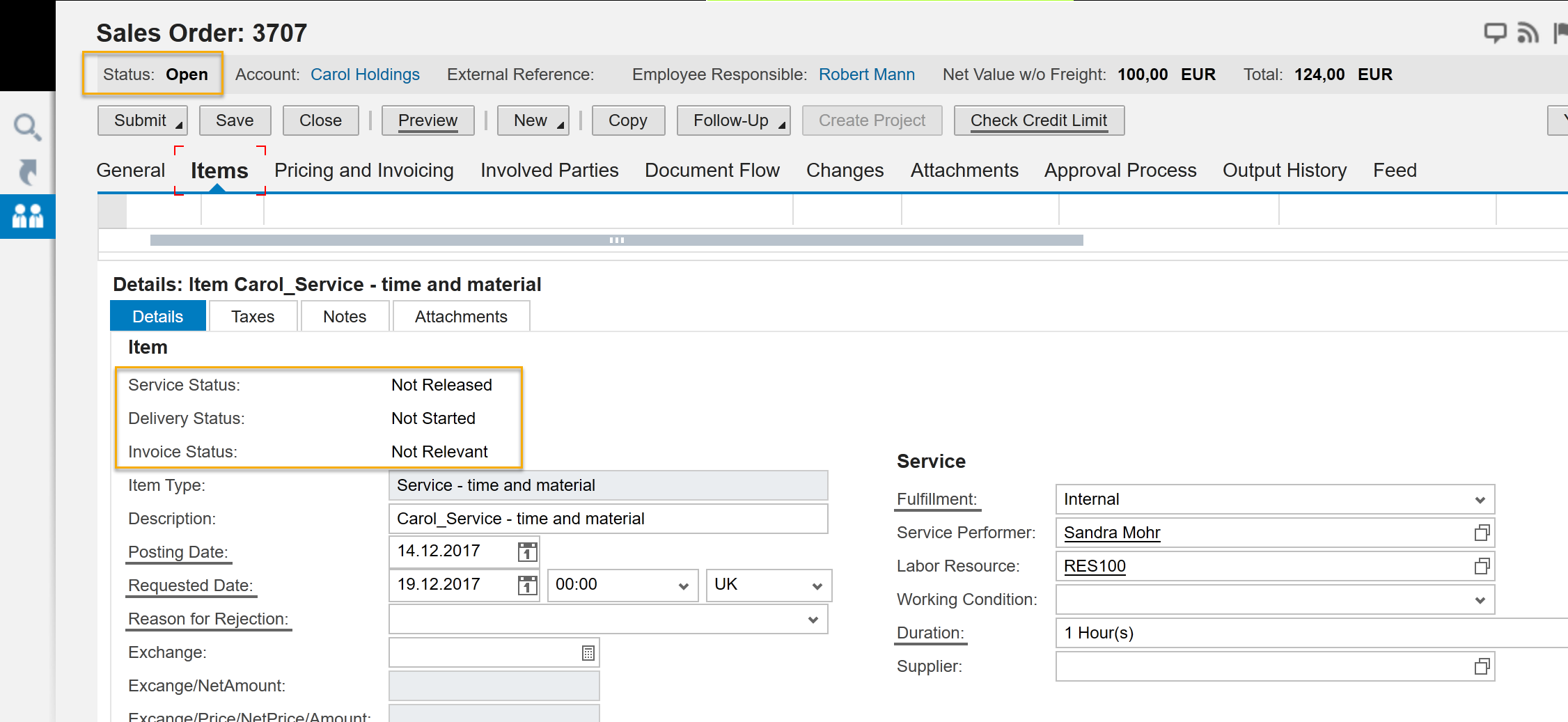Open the Output History tab
1568x722 pixels.
[1285, 171]
